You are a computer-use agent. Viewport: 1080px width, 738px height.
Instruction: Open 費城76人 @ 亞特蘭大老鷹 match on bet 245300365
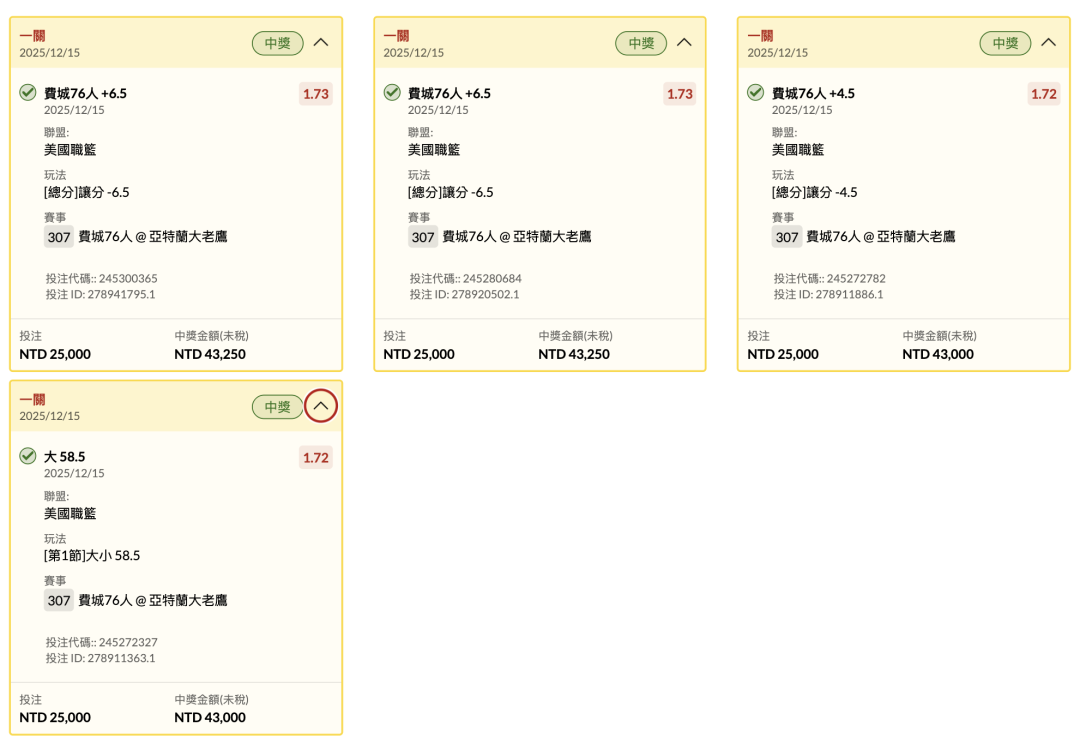[152, 237]
